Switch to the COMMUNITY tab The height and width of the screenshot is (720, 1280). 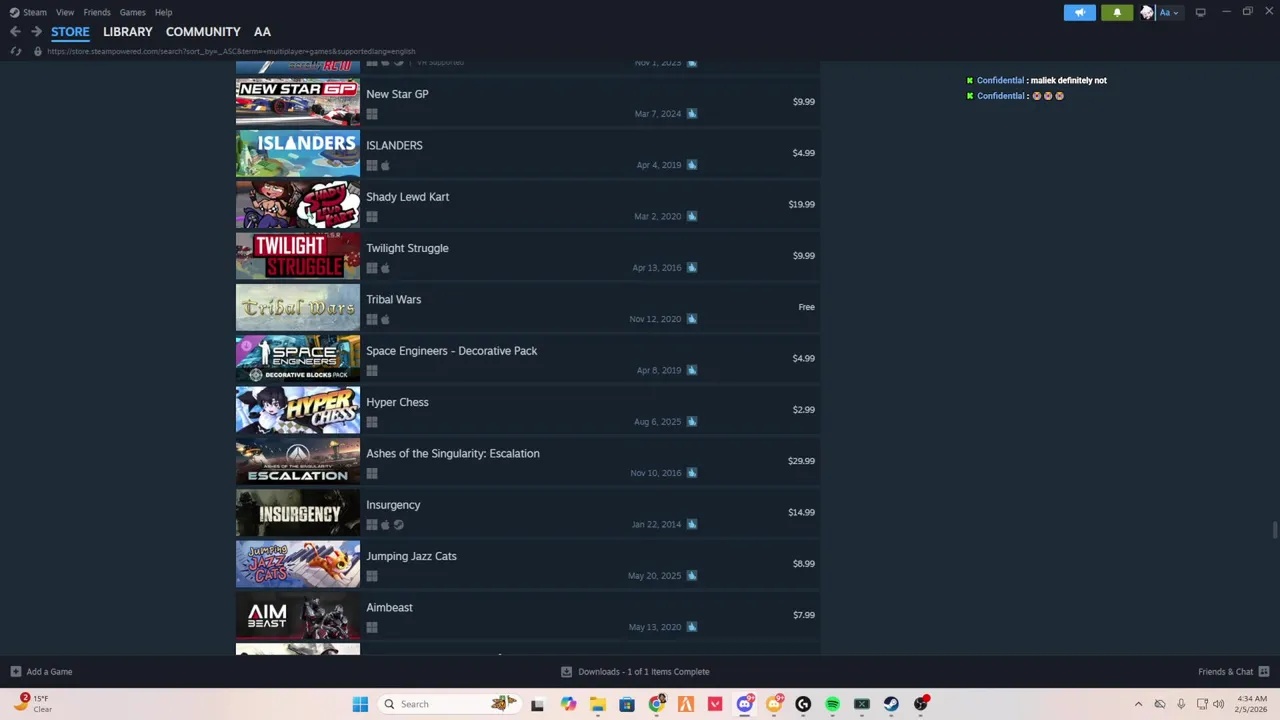click(x=203, y=32)
